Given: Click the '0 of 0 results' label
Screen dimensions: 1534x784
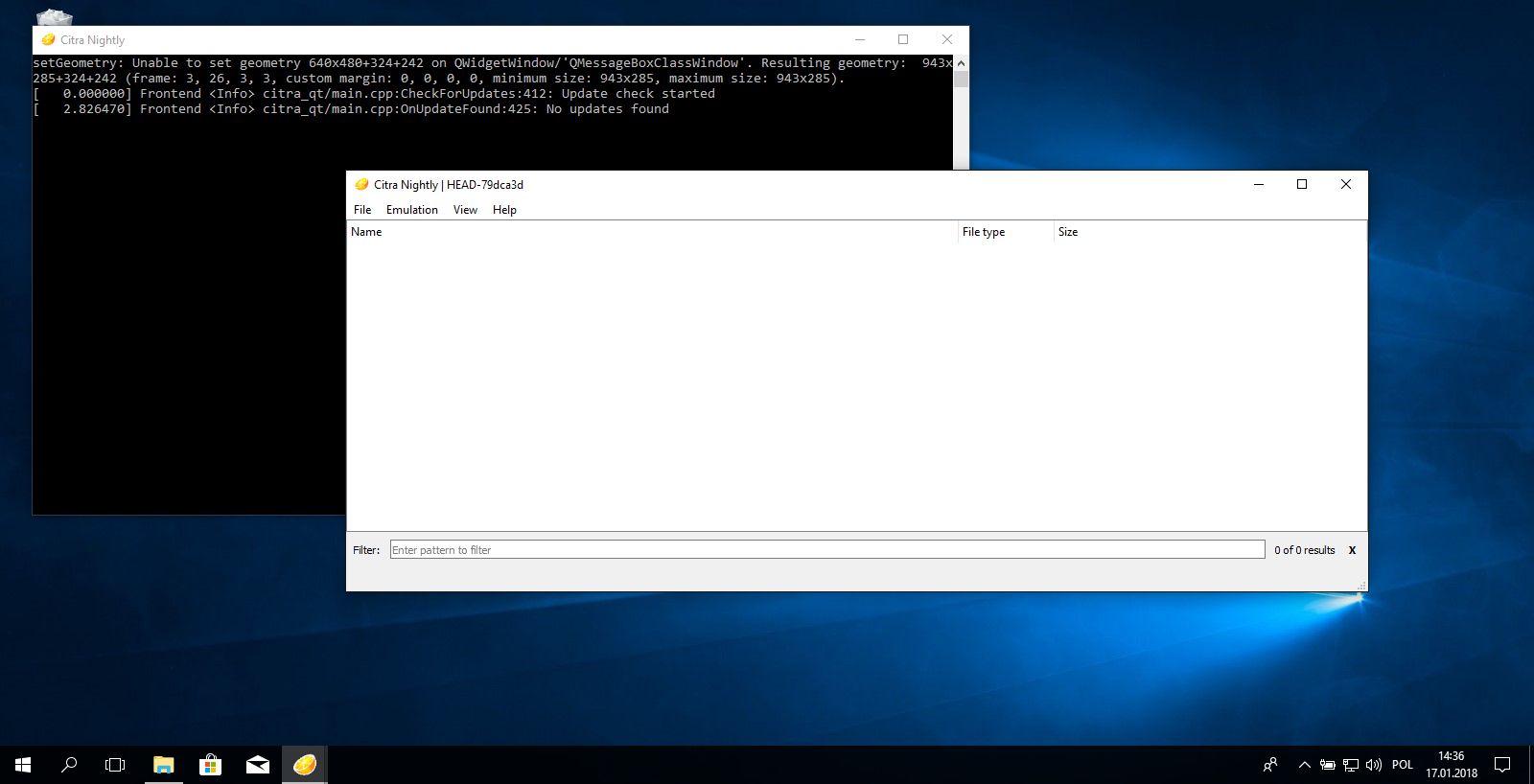Looking at the screenshot, I should pos(1304,550).
